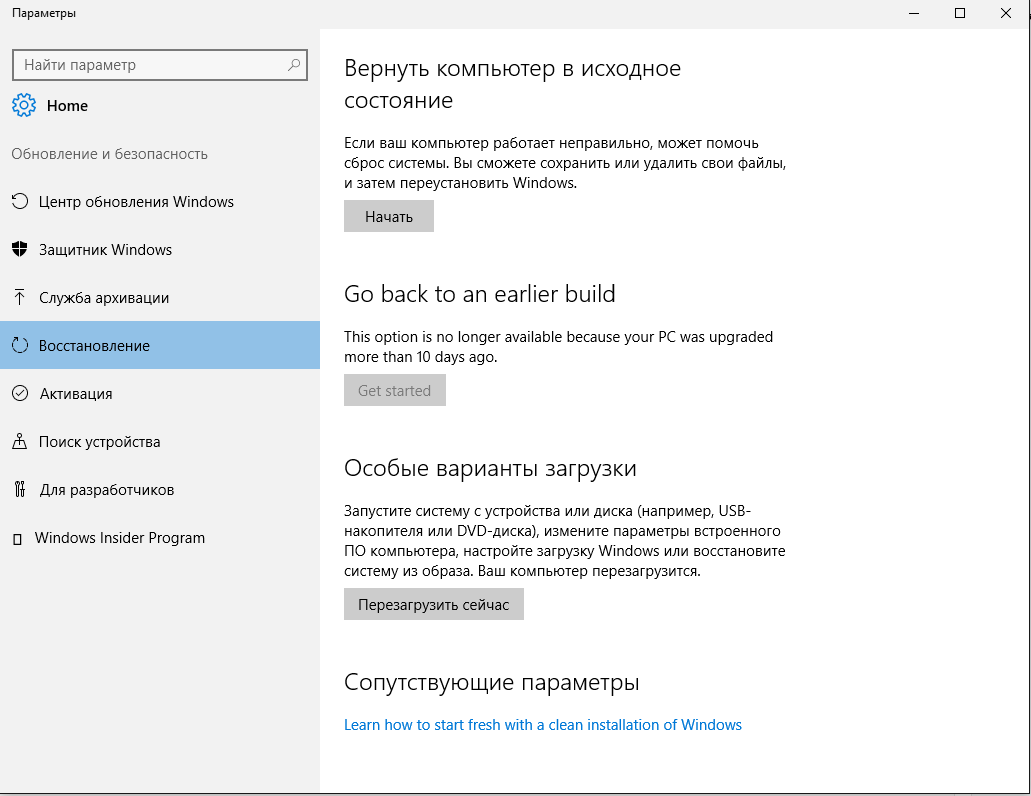Click the search magnifier icon
The image size is (1031, 796).
pos(294,64)
